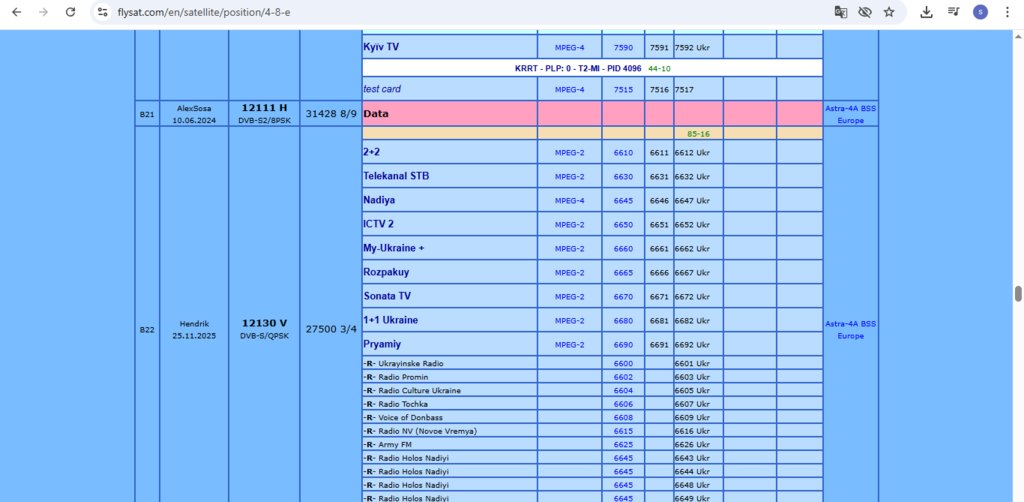
Task: Select the 6610 video PID for 2+2
Action: (x=623, y=153)
